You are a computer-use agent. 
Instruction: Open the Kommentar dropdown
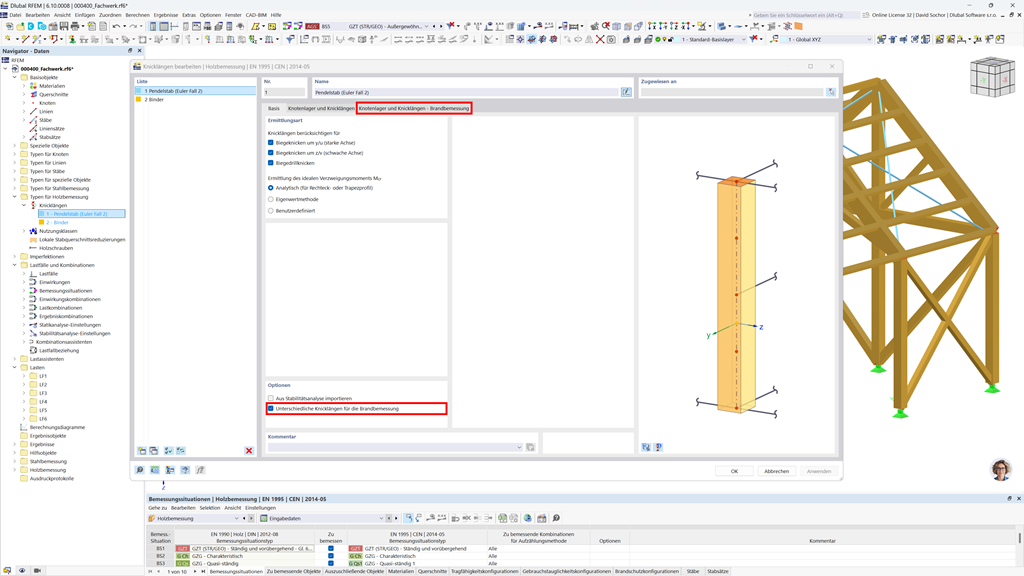point(519,447)
